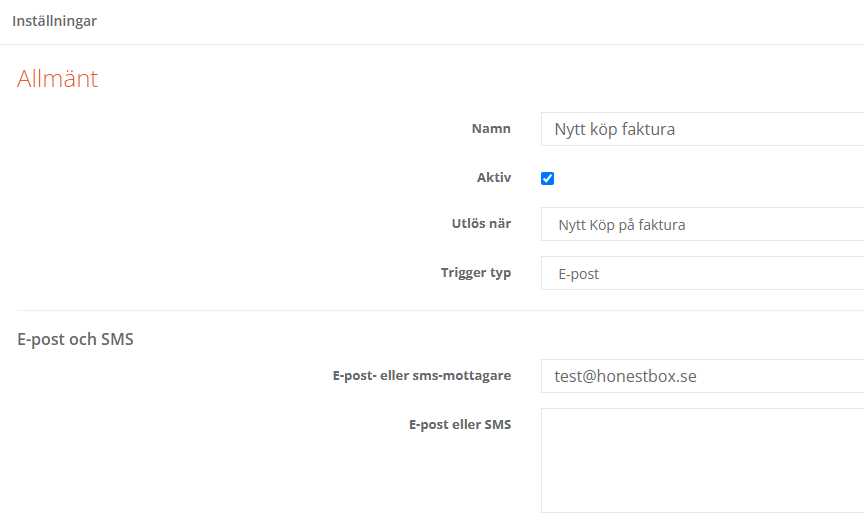The height and width of the screenshot is (522, 864).
Task: Click the Namn field label
Action: pos(491,129)
